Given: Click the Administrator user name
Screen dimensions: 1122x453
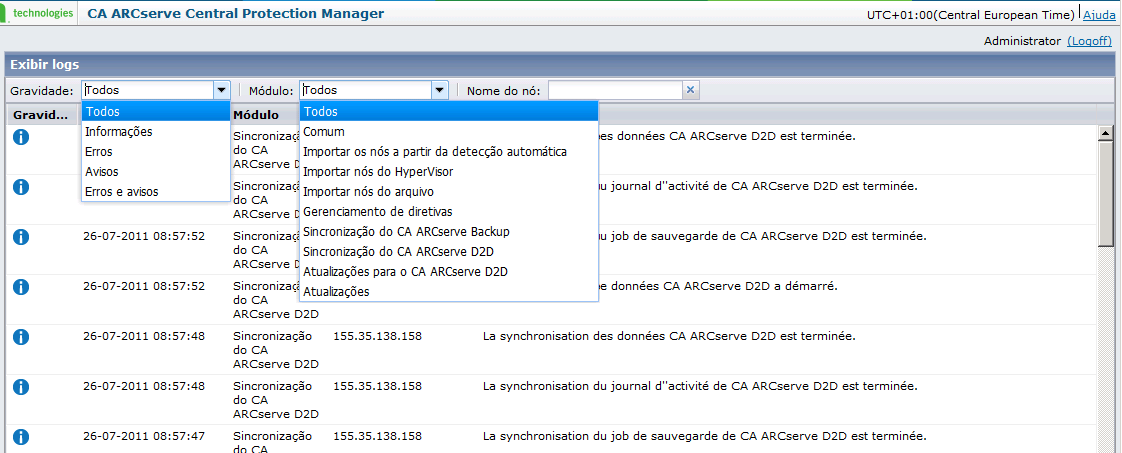Looking at the screenshot, I should pos(1023,42).
